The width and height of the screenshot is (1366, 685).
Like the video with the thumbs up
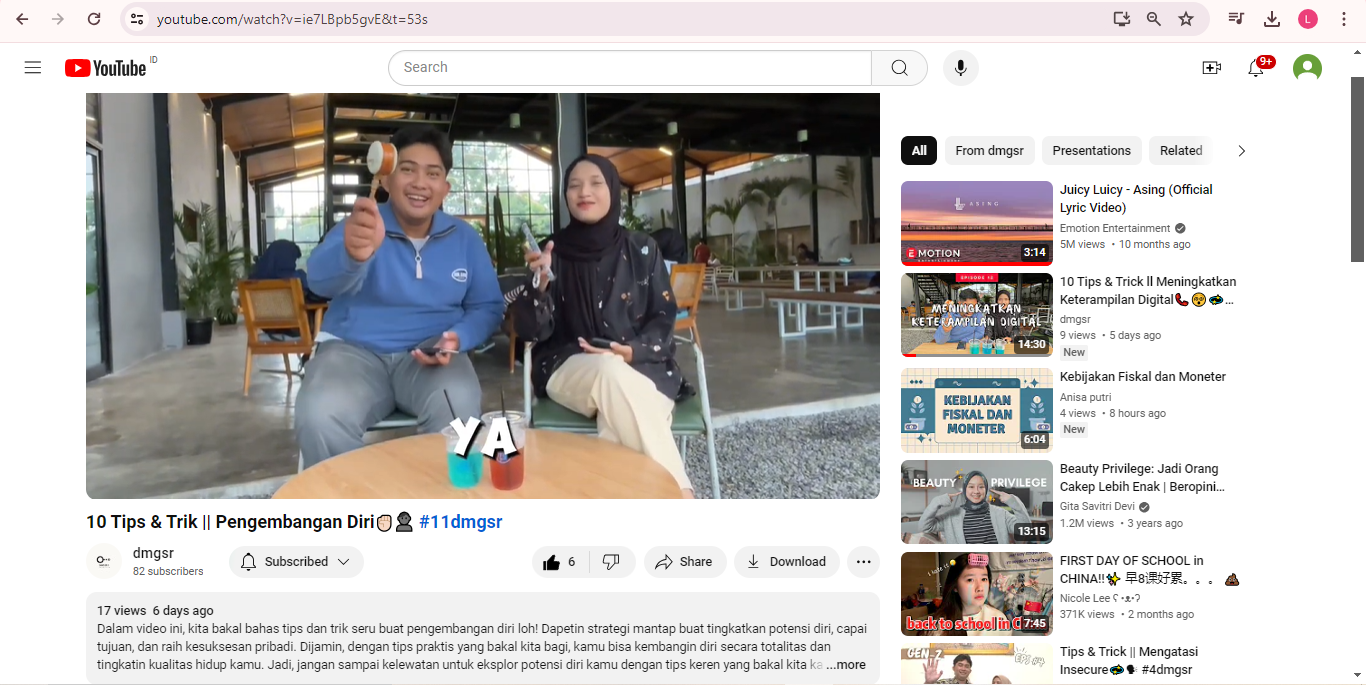click(560, 562)
